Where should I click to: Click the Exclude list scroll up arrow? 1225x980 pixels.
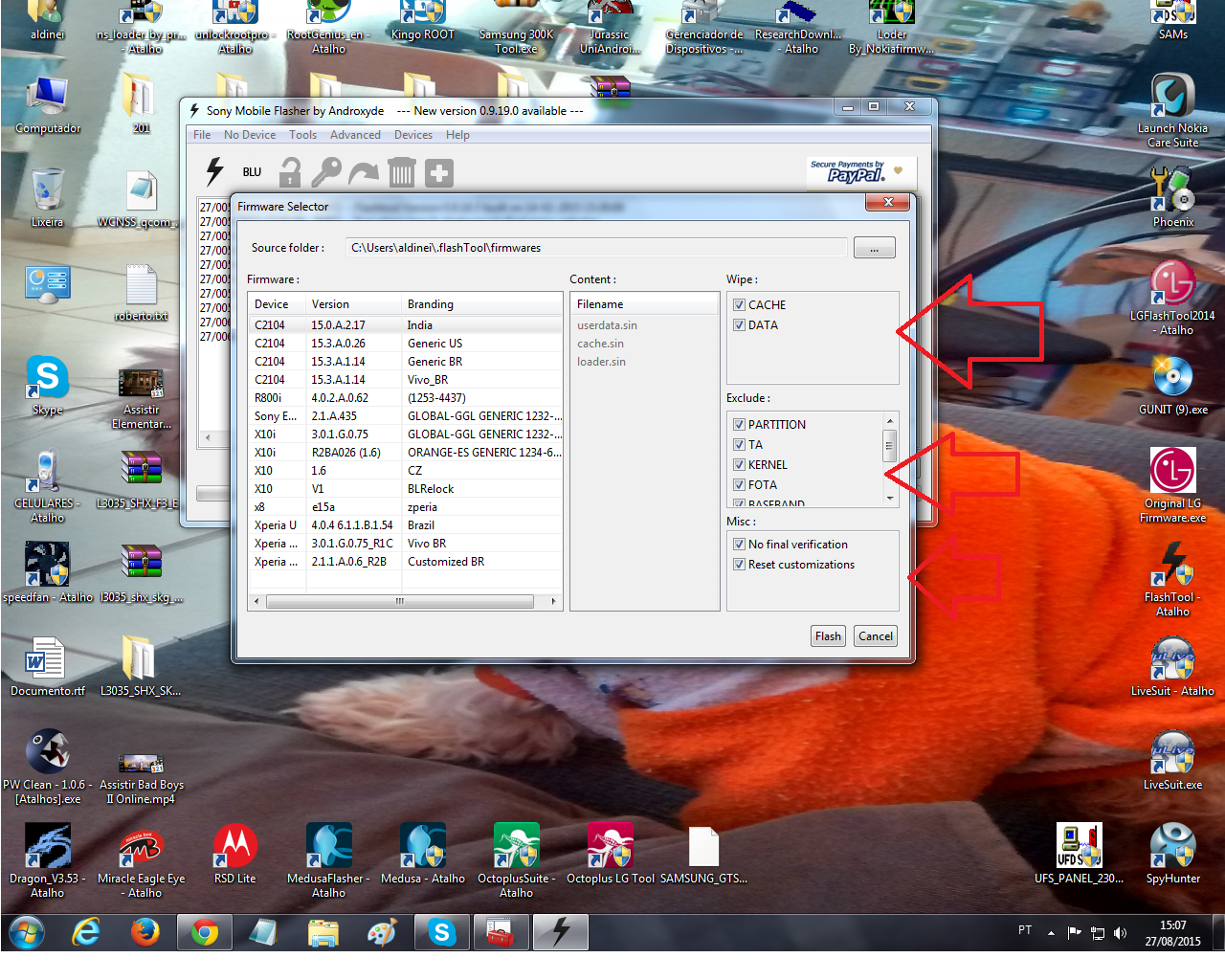point(890,421)
